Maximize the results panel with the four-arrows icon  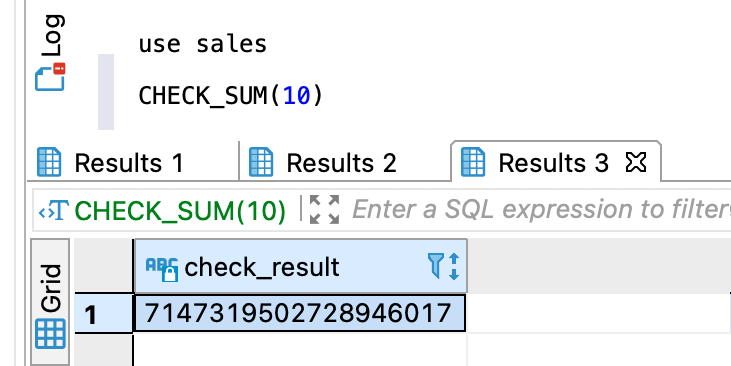(324, 209)
